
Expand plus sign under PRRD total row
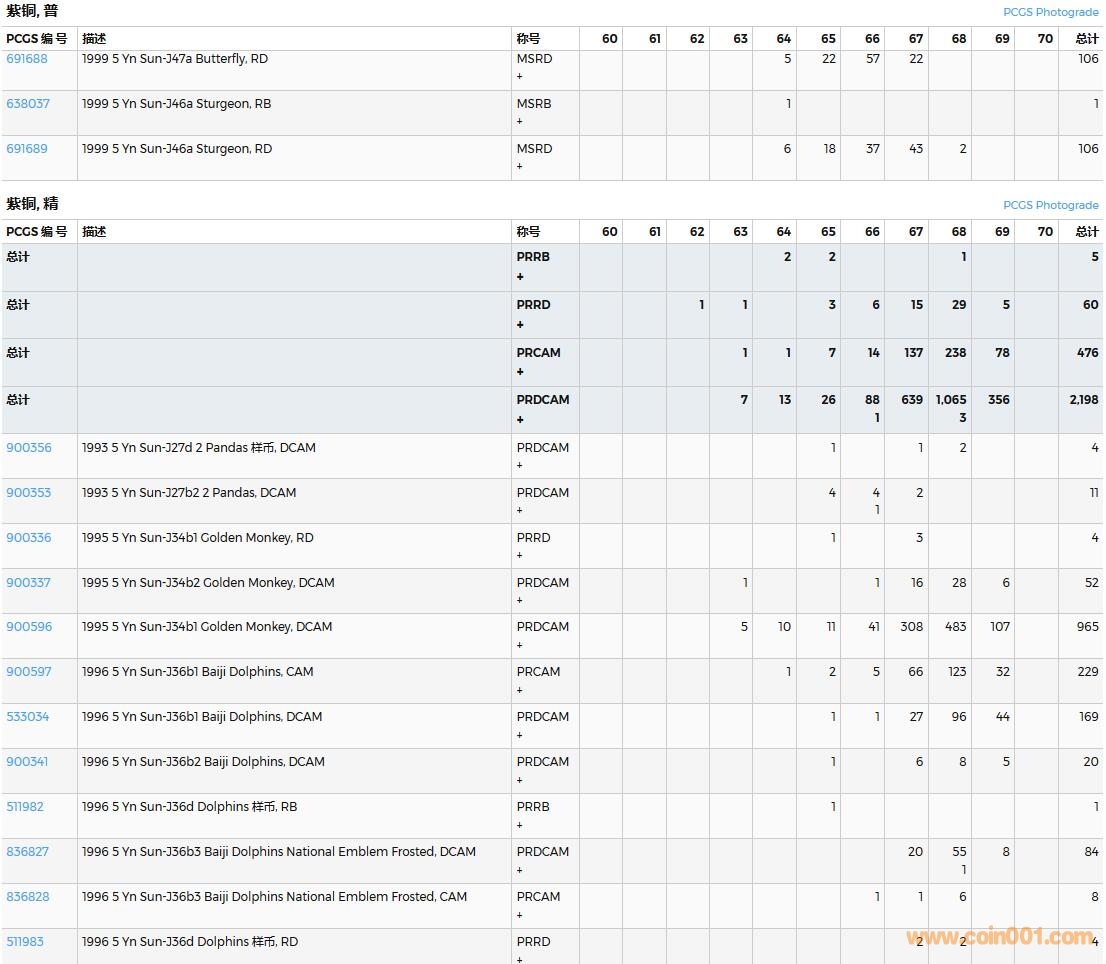[520, 325]
